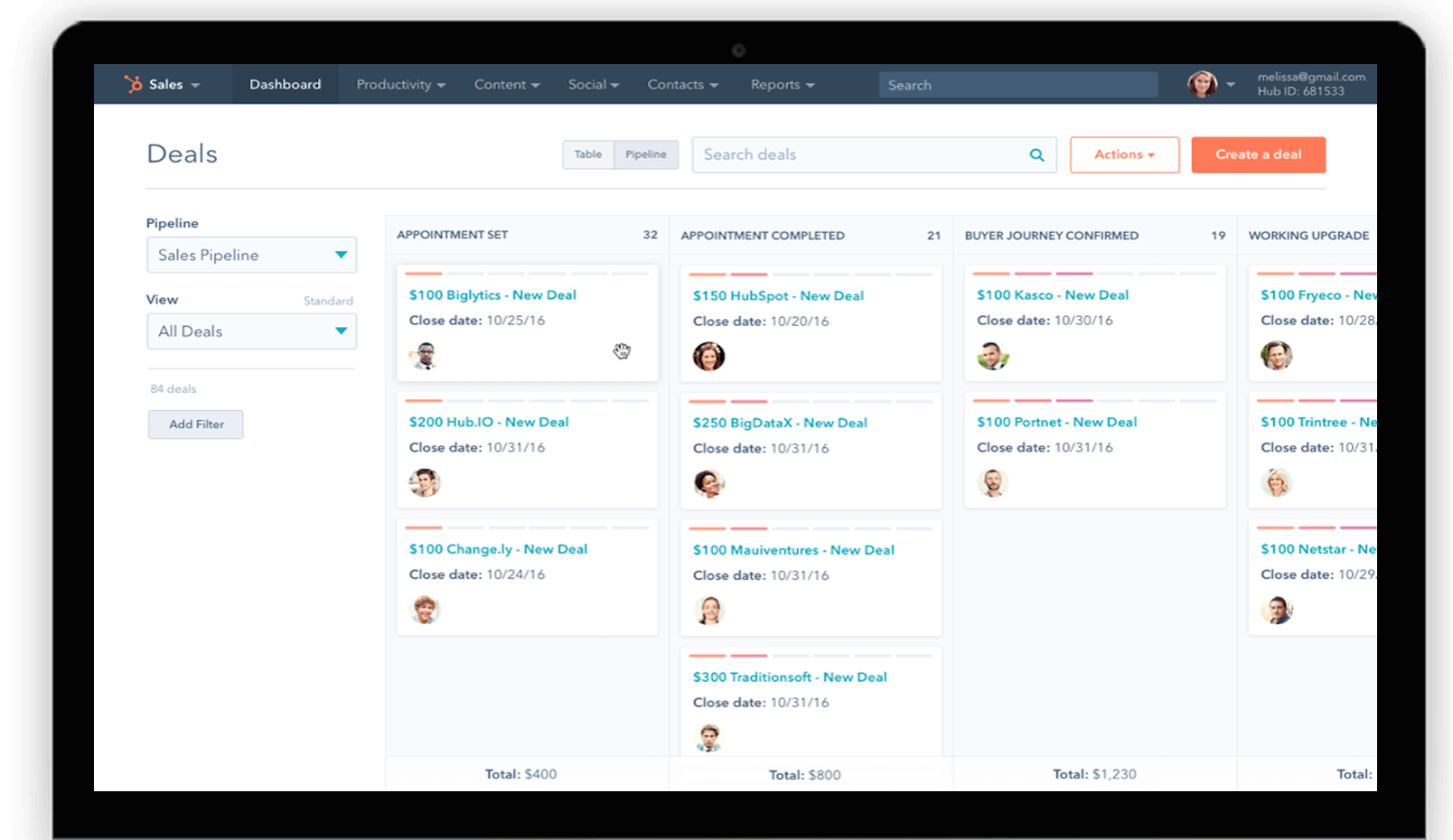Click the 84 deals count text
The width and height of the screenshot is (1453, 840).
173,389
